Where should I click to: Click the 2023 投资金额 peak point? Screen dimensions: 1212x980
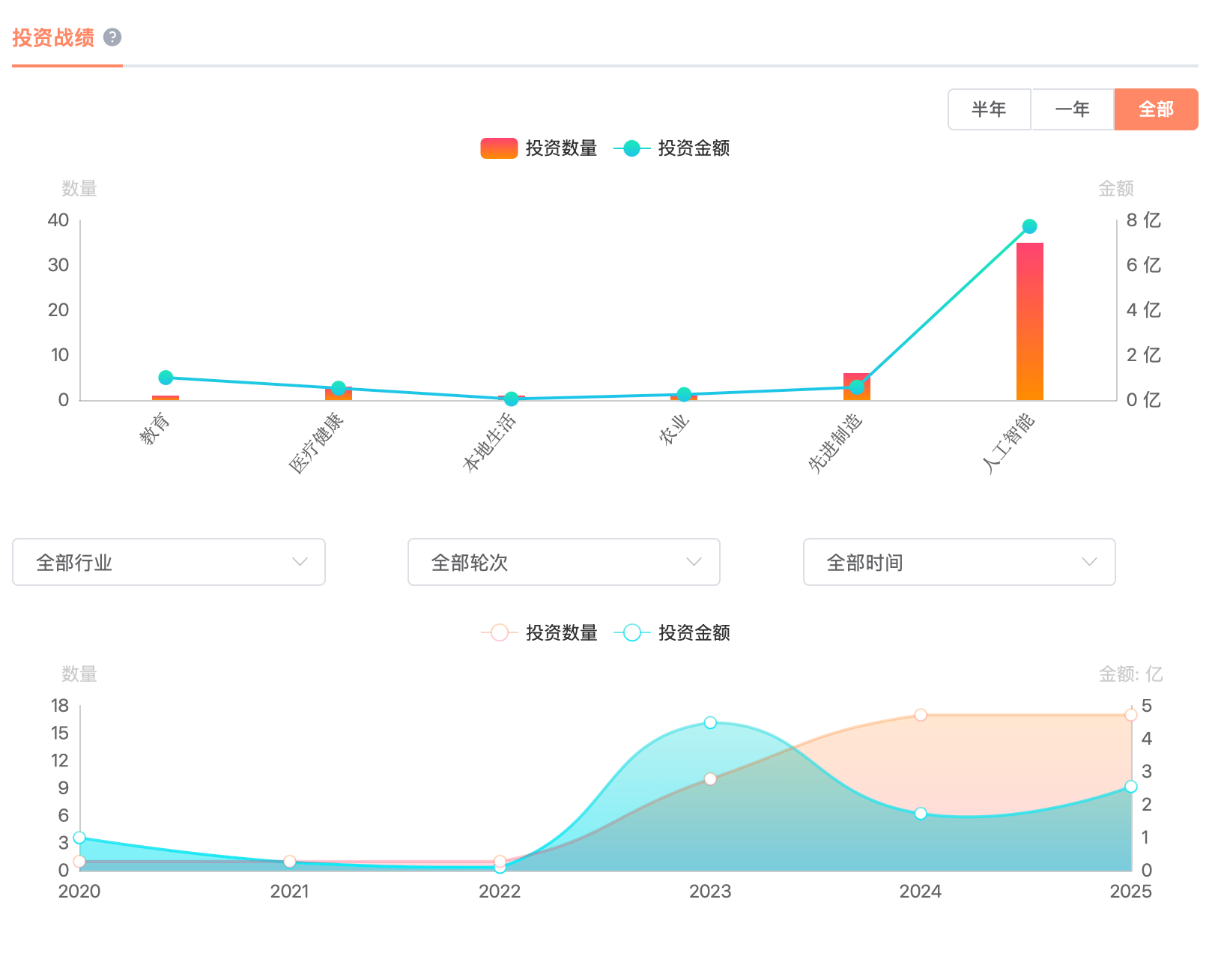[710, 723]
